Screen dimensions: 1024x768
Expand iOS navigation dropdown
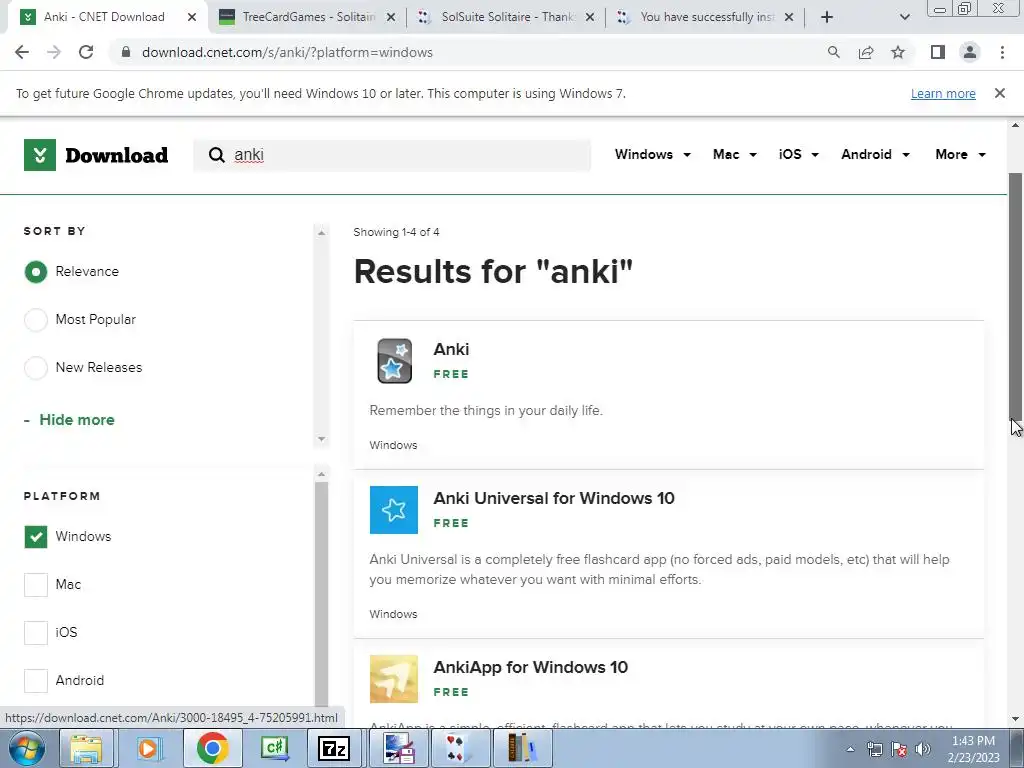(x=798, y=155)
